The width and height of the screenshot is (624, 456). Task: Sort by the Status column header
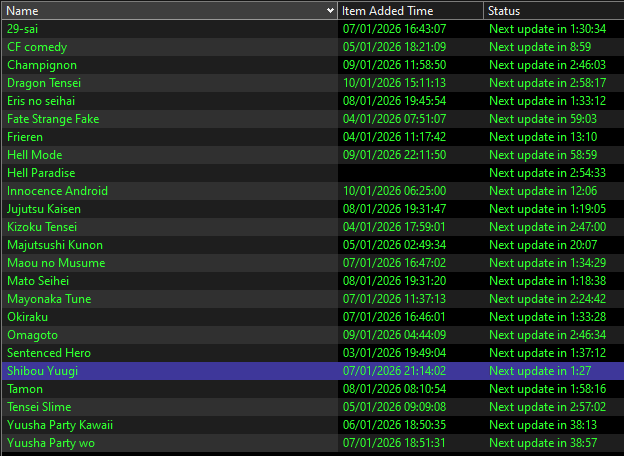[554, 11]
